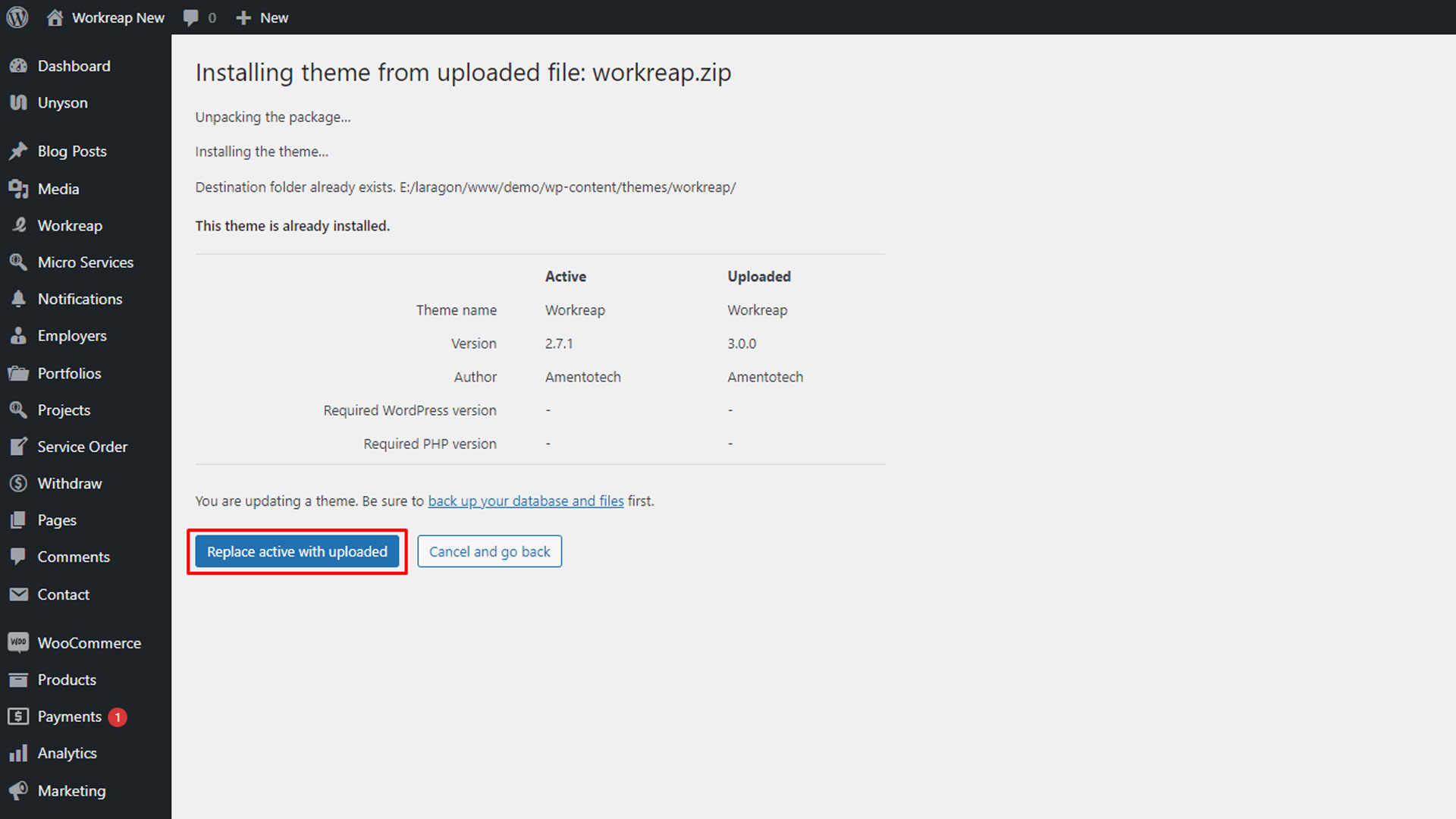Click Cancel and go back button
This screenshot has width=1456, height=819.
tap(489, 551)
